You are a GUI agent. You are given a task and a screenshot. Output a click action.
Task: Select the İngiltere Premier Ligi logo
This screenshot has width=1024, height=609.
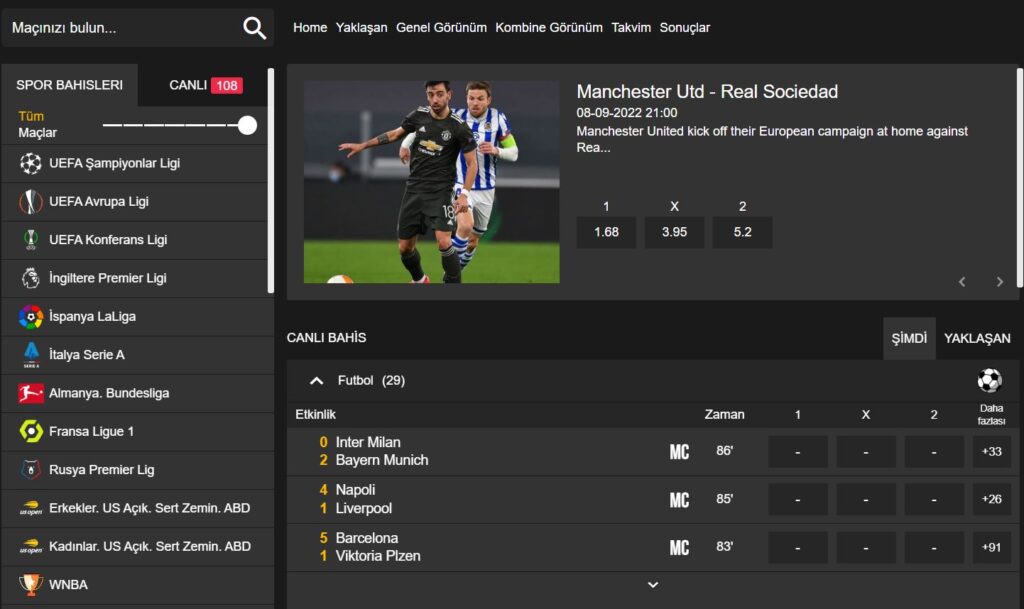[31, 278]
